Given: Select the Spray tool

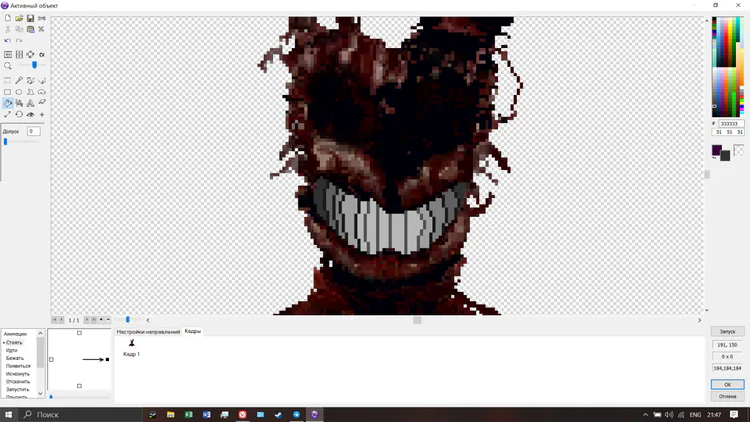Looking at the screenshot, I should click(19, 103).
